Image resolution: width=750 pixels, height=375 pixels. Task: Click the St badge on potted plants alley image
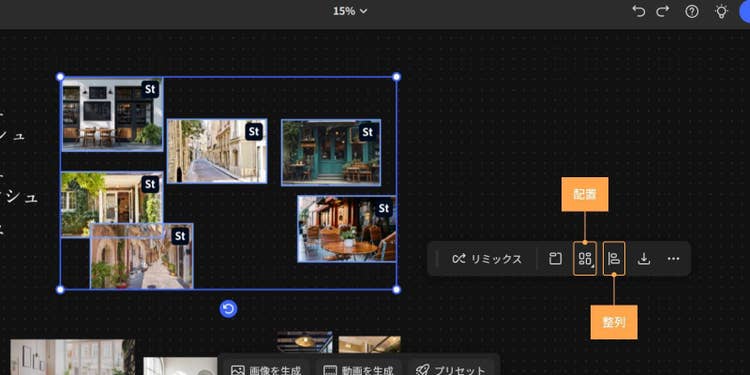[180, 236]
